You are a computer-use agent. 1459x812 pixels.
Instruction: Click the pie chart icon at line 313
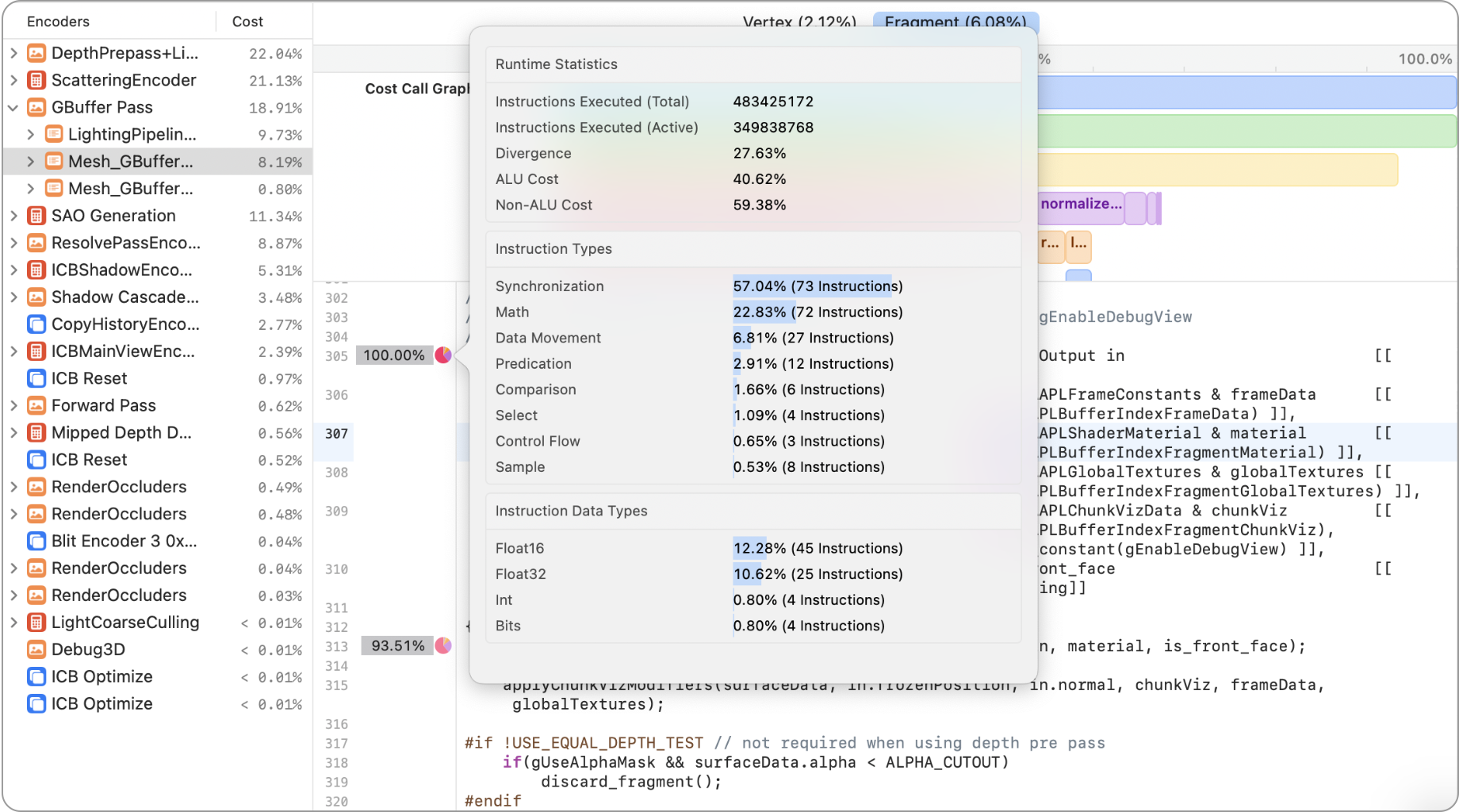tap(443, 645)
